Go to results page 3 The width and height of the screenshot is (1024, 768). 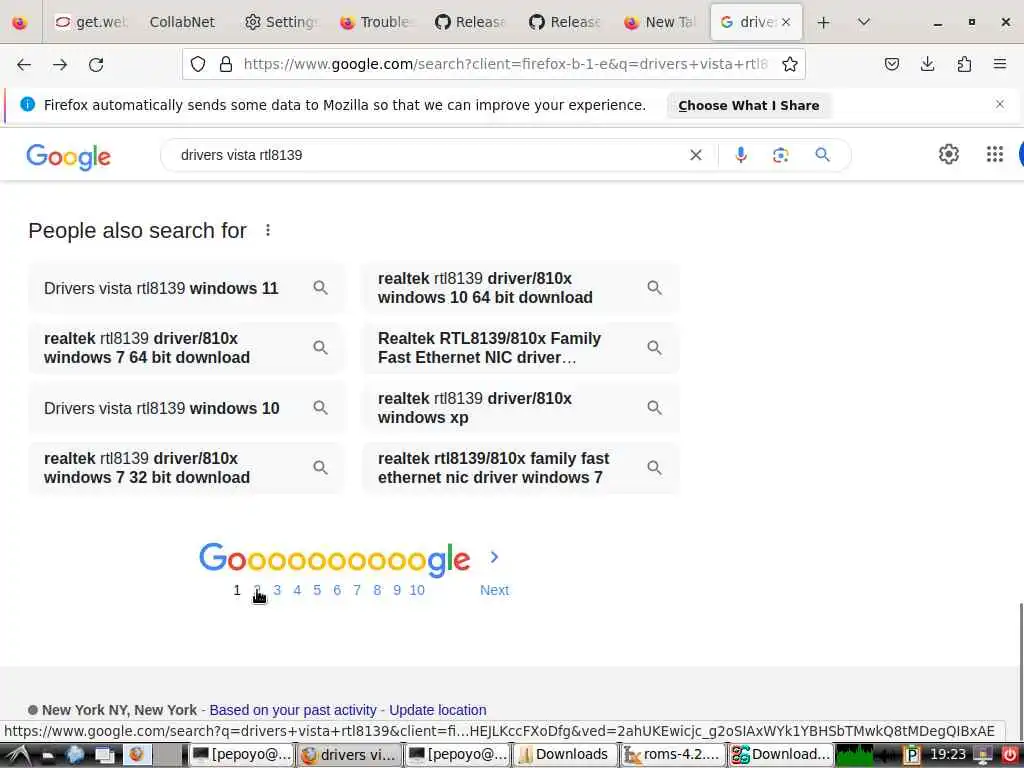(277, 590)
